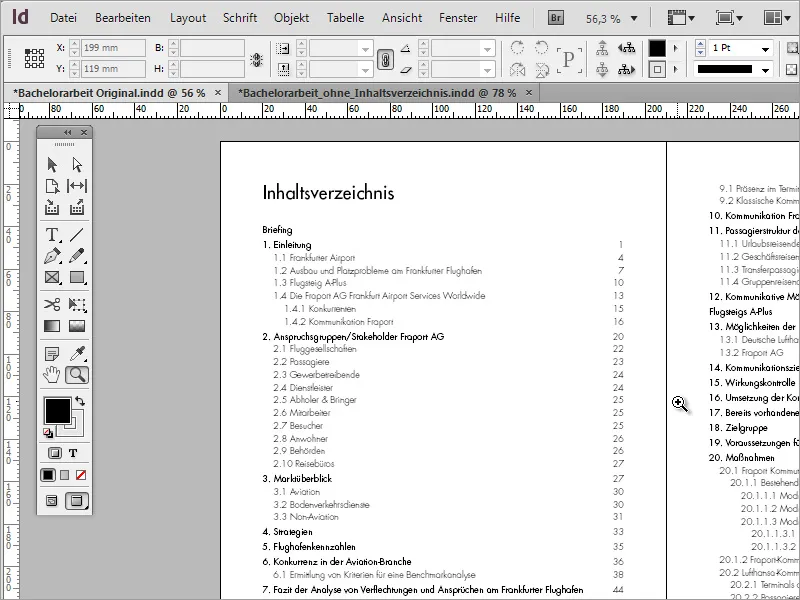Image resolution: width=800 pixels, height=600 pixels.
Task: Close the Bachelorarbeit Original.indd tab
Action: coord(218,93)
